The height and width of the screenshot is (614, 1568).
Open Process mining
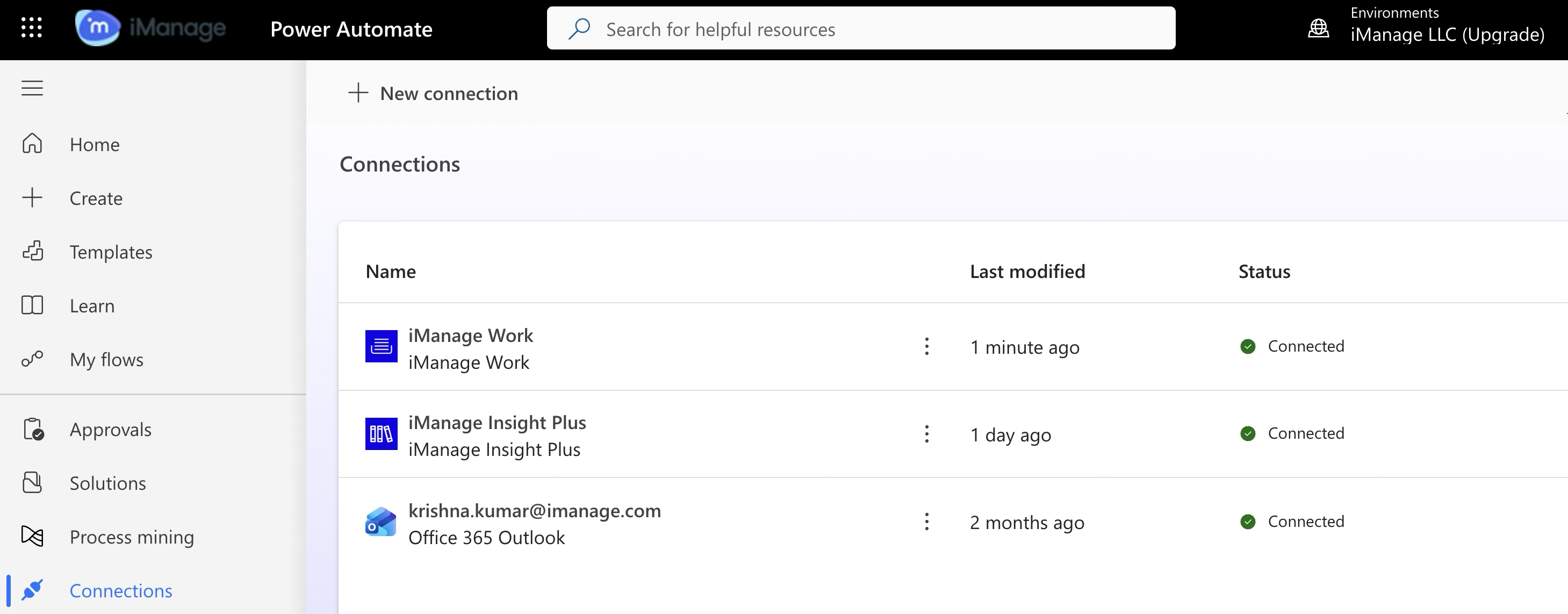[132, 537]
